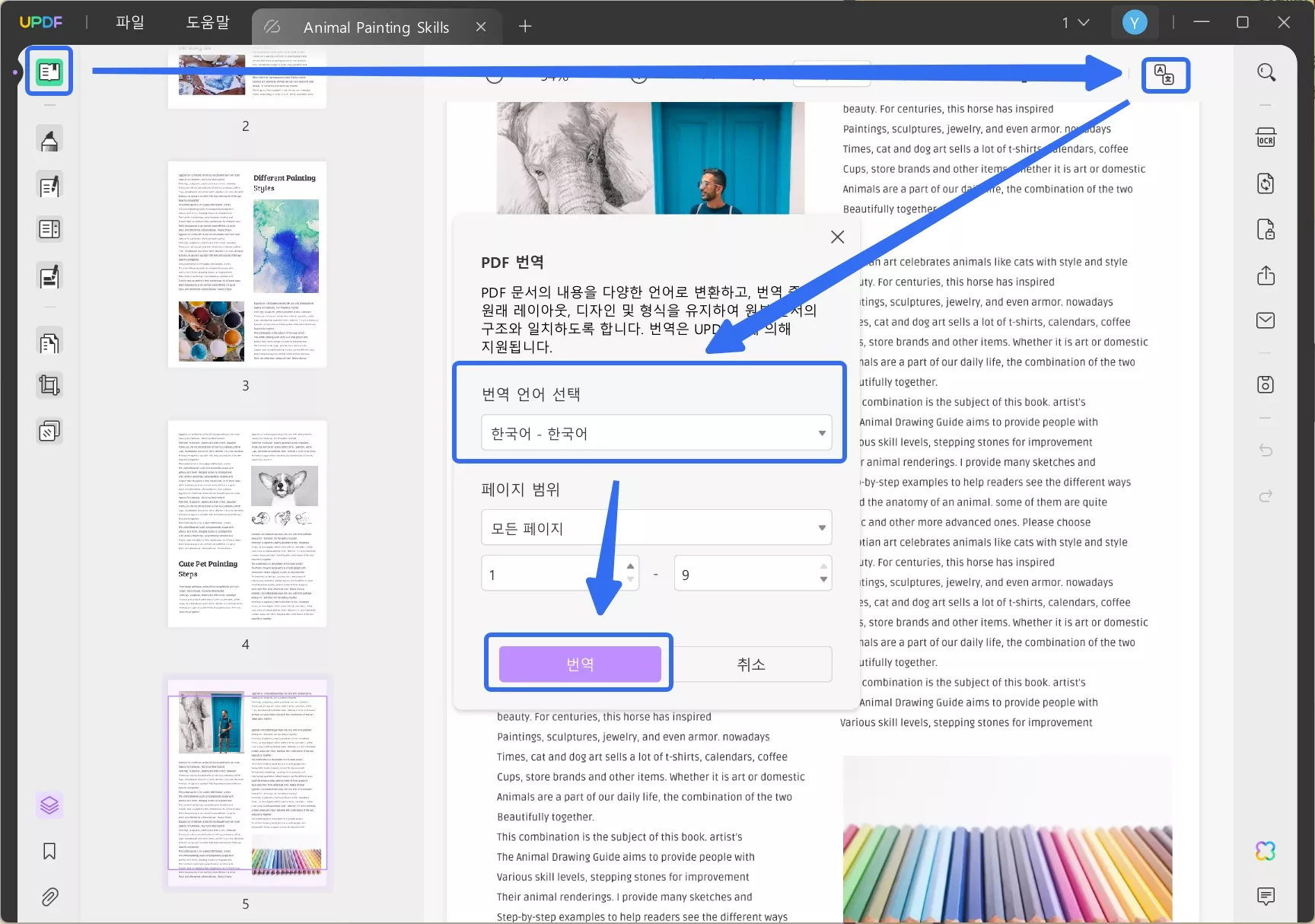Close the PDF 번역 dialog
1315x924 pixels.
(x=838, y=237)
